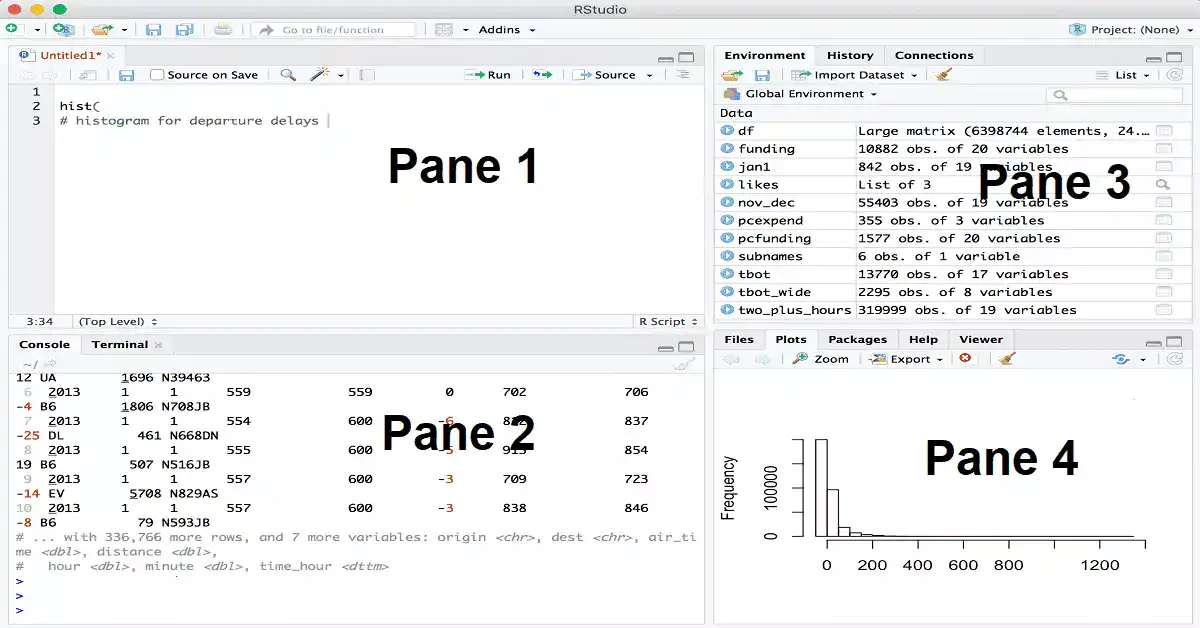
Task: Open the Export plot dropdown
Action: pyautogui.click(x=908, y=359)
